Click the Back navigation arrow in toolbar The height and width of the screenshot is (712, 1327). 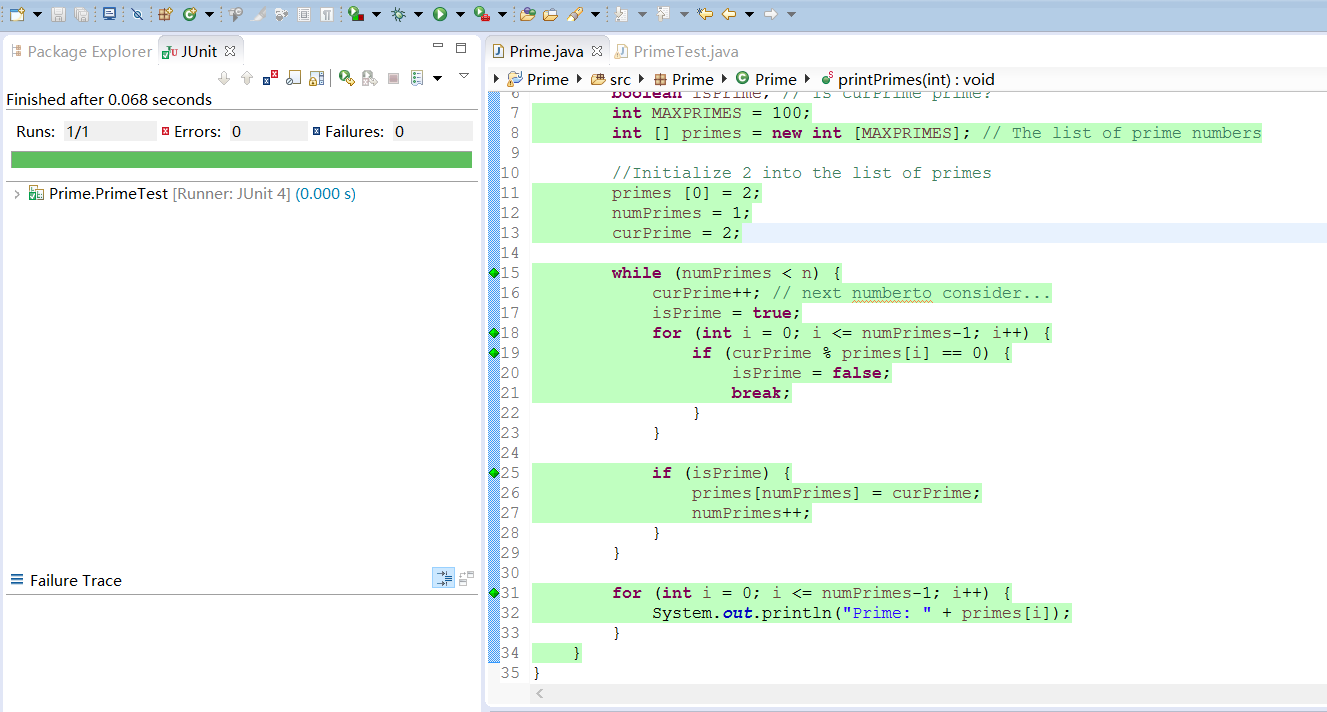pyautogui.click(x=728, y=14)
